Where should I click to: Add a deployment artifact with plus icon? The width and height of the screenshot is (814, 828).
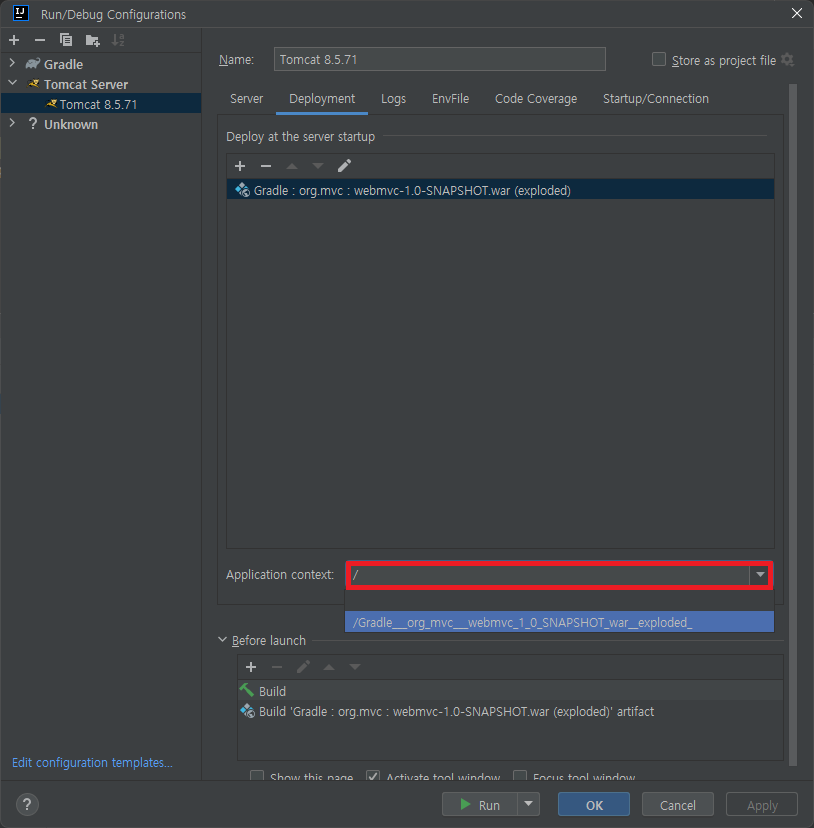tap(240, 166)
